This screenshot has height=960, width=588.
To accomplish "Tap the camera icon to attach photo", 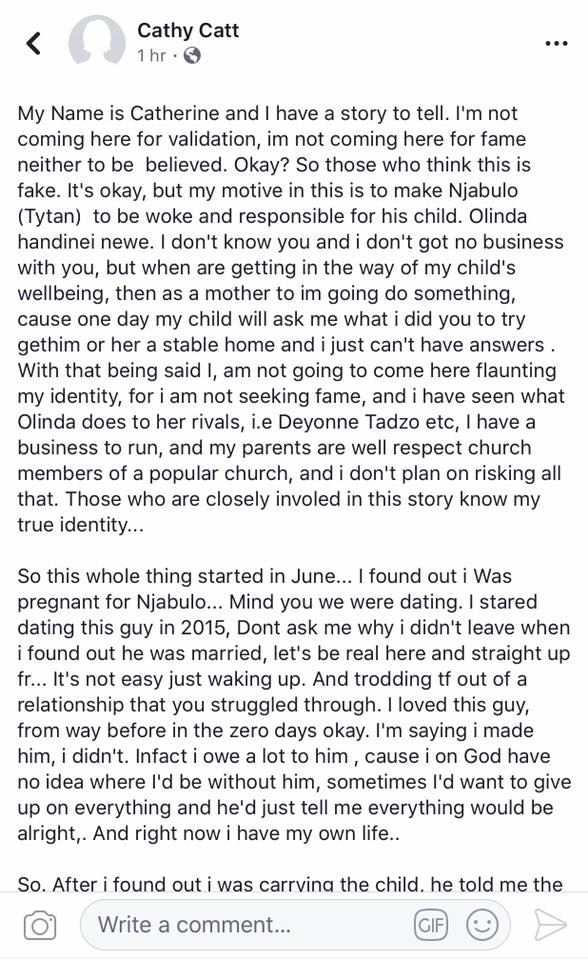I will [x=40, y=925].
